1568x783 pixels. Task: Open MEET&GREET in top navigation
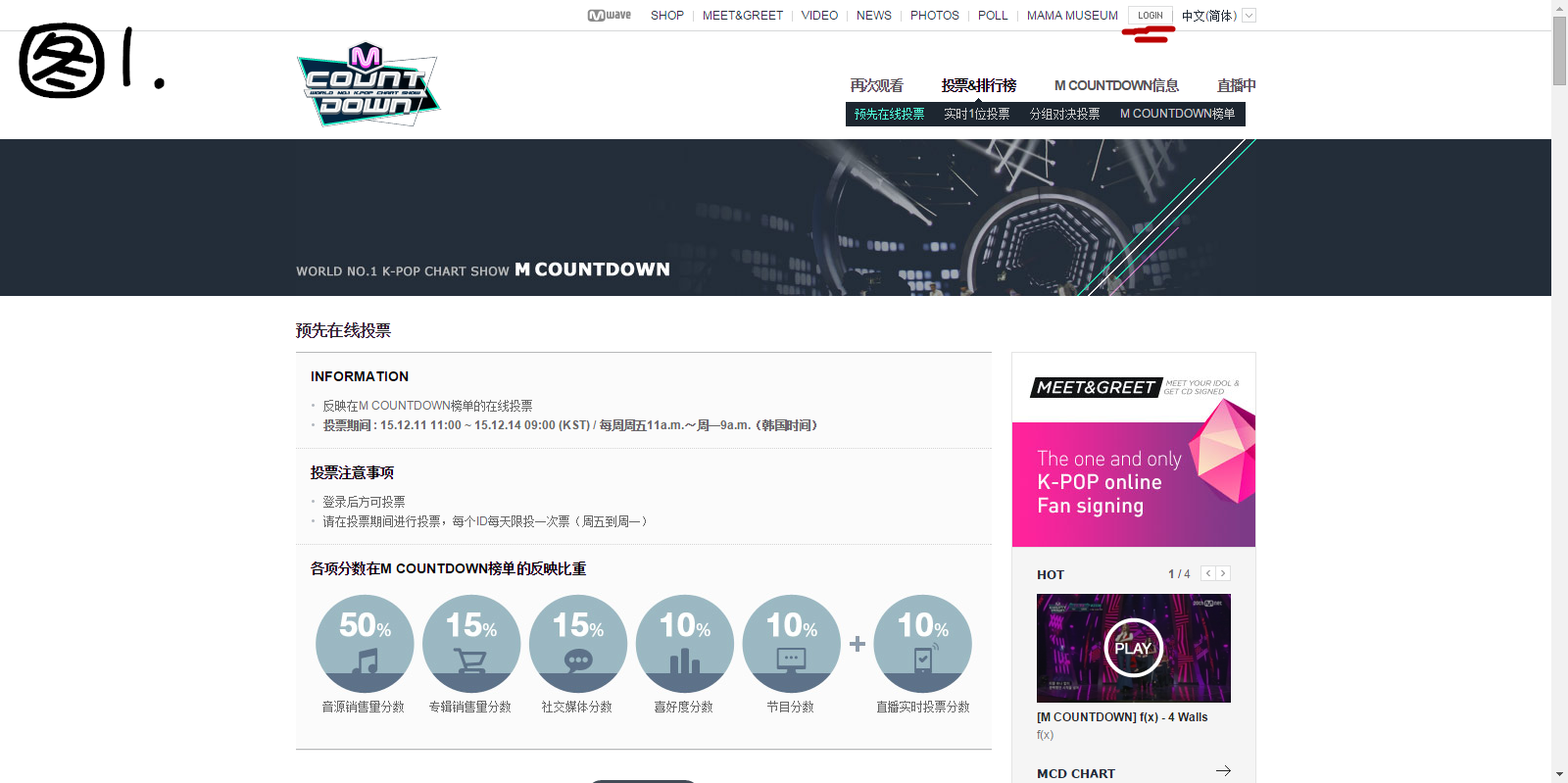743,16
